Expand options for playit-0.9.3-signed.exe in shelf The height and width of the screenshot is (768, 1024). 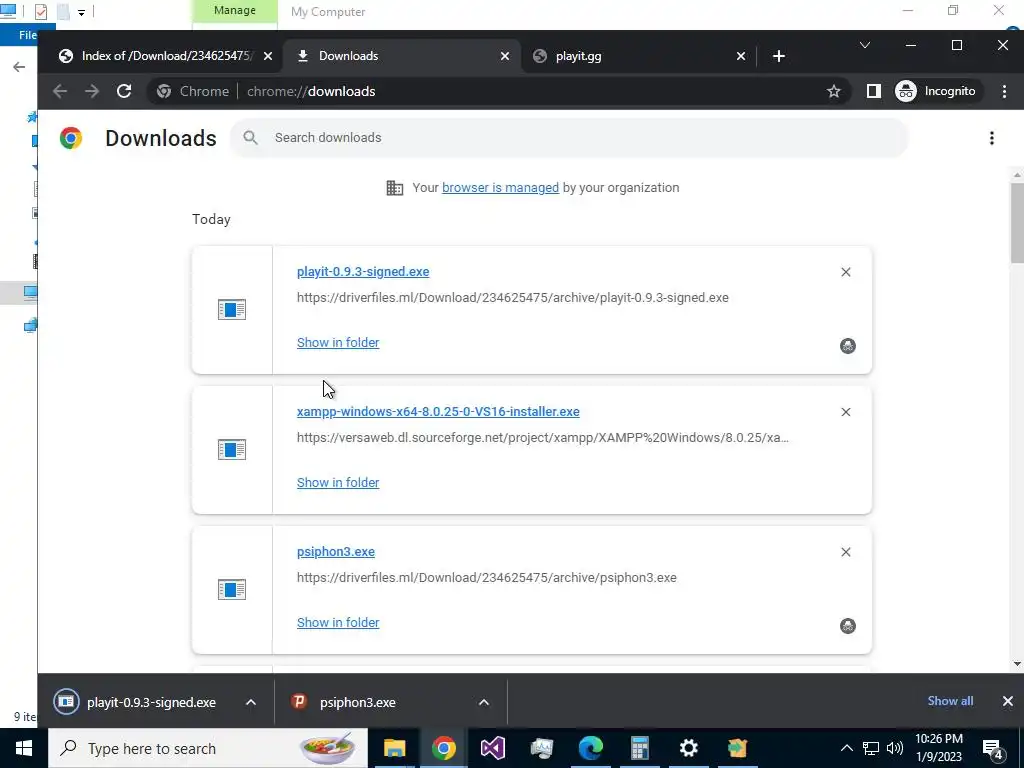(251, 702)
